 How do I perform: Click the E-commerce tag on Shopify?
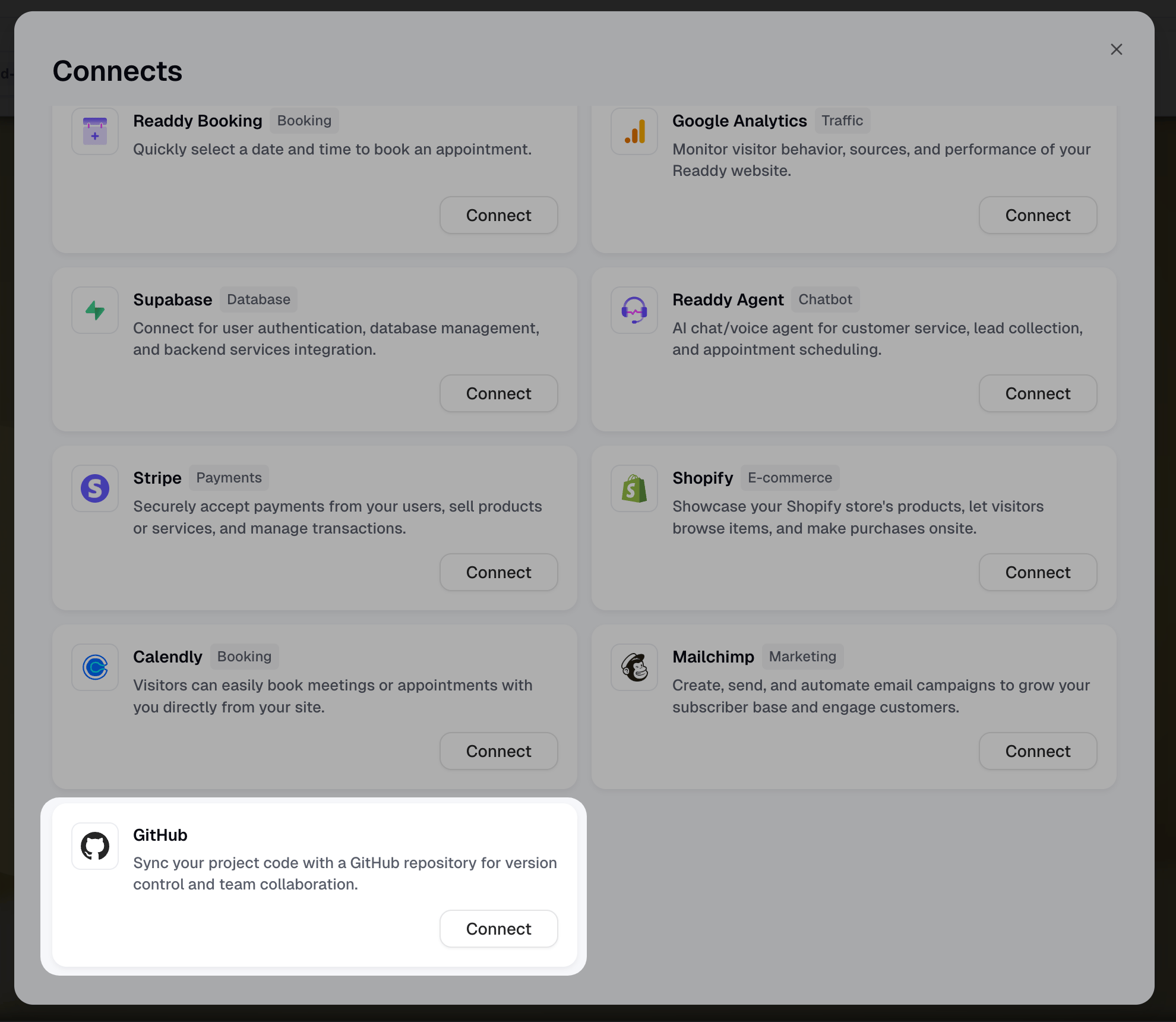[790, 478]
